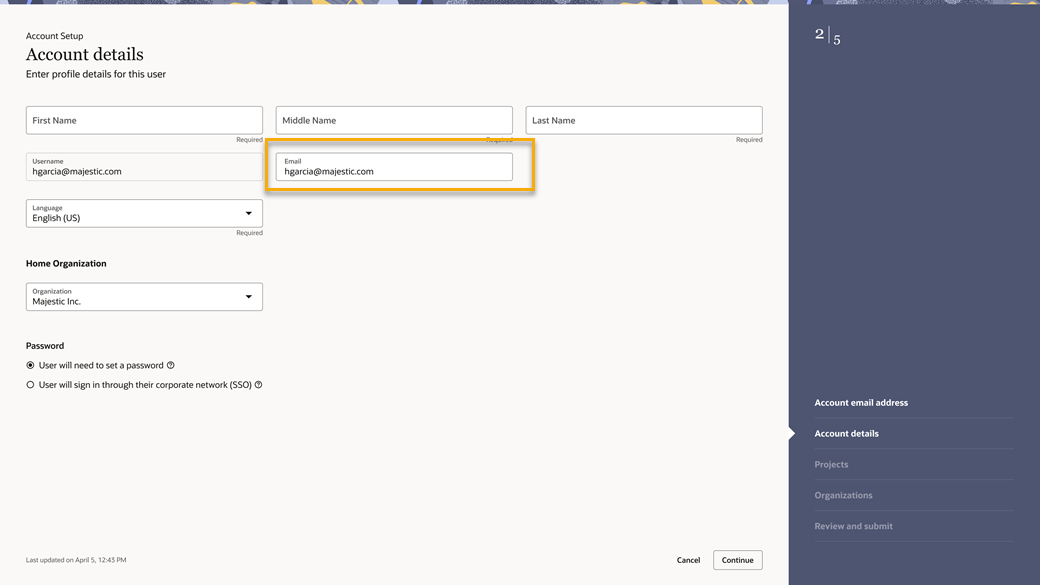
Task: Select the Last Name text box
Action: tap(644, 120)
